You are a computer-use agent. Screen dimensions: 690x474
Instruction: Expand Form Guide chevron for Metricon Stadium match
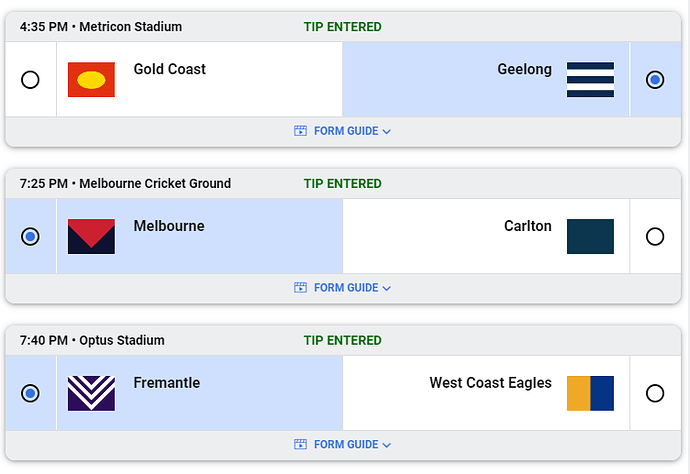387,132
